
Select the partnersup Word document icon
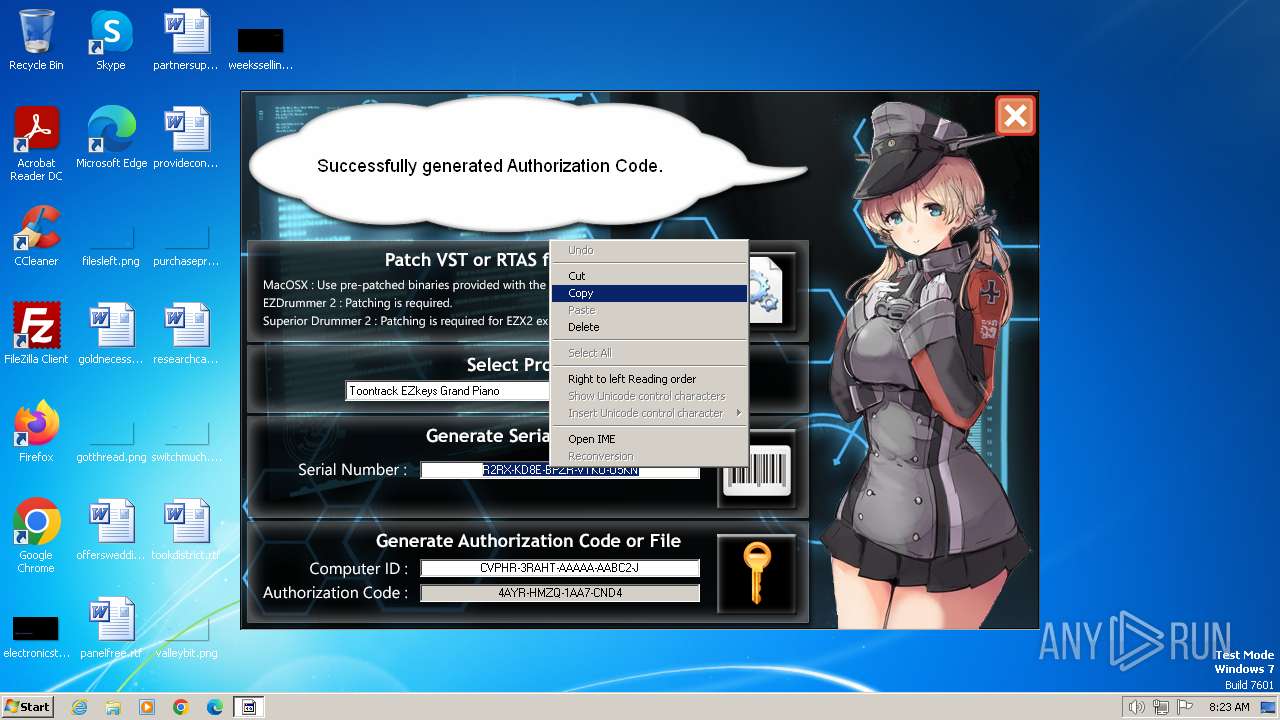click(186, 40)
